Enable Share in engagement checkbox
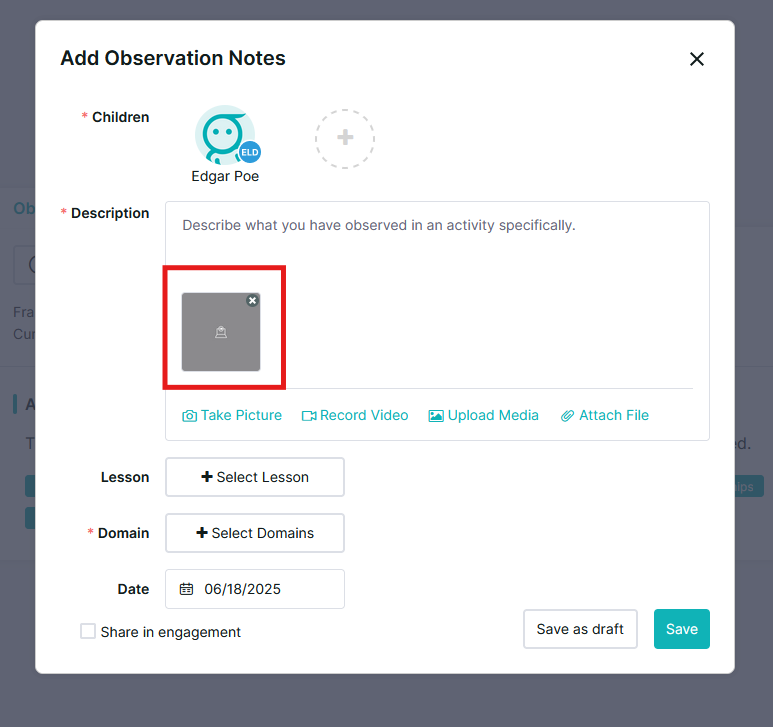The image size is (773, 727). tap(88, 631)
